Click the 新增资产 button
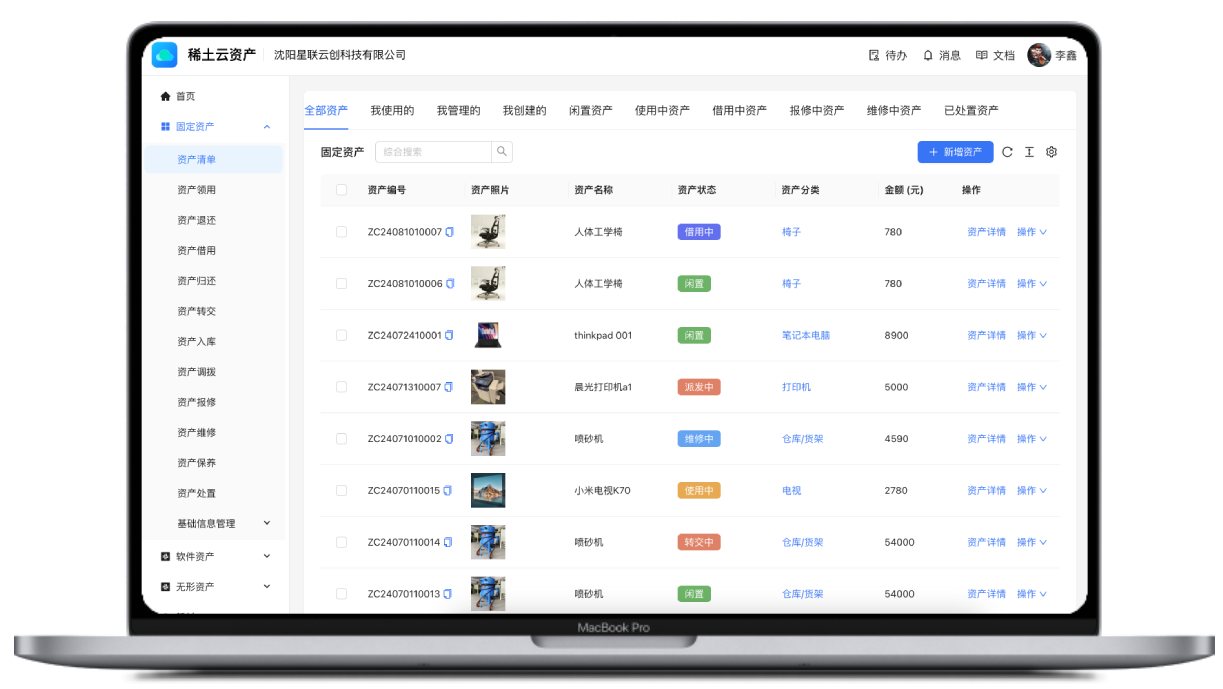1223x689 pixels. tap(955, 152)
